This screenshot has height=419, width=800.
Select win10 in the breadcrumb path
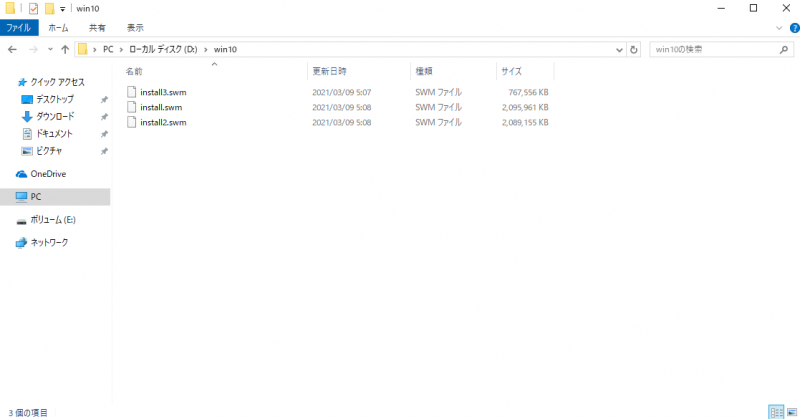click(x=225, y=50)
